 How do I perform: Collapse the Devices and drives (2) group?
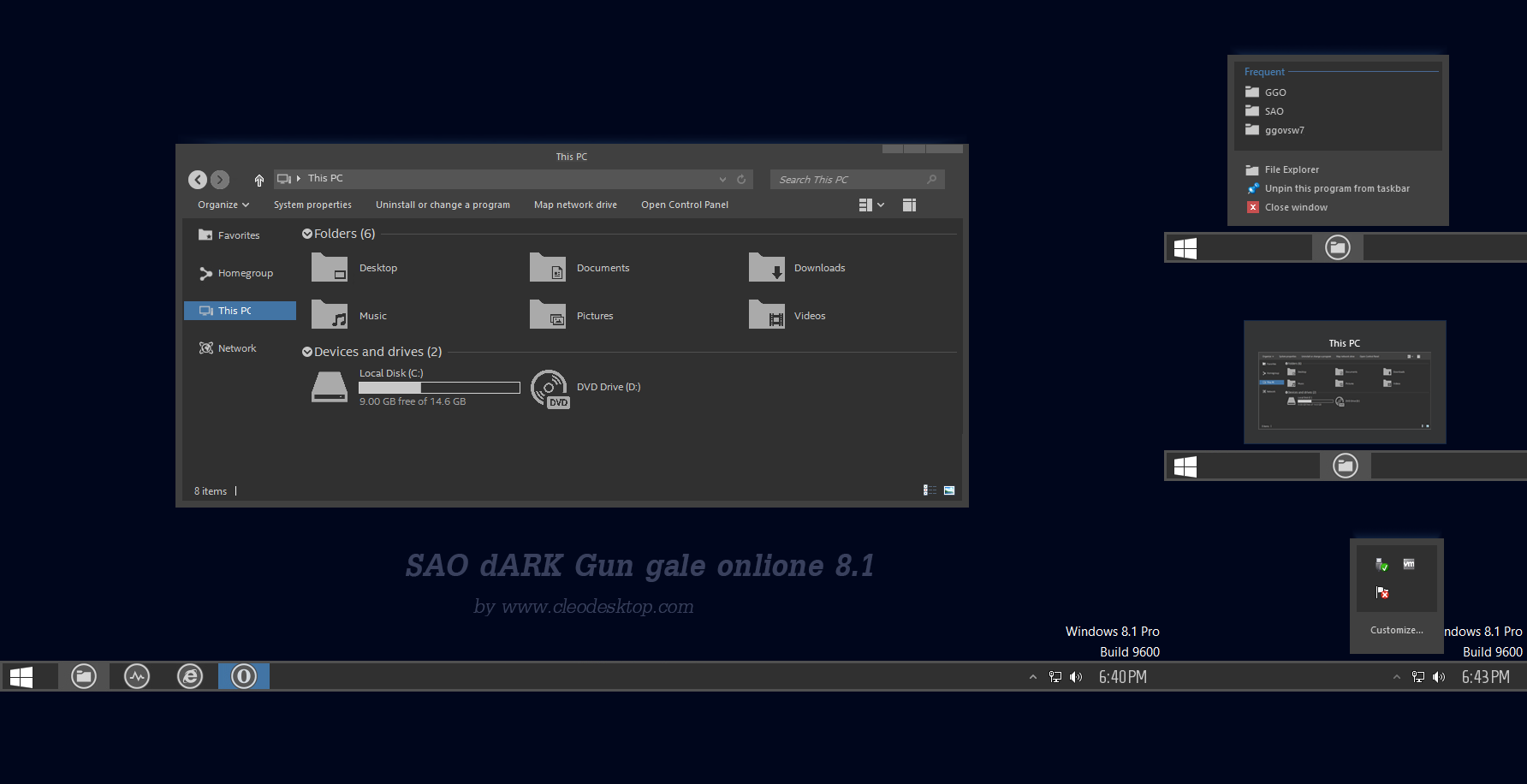pos(307,352)
